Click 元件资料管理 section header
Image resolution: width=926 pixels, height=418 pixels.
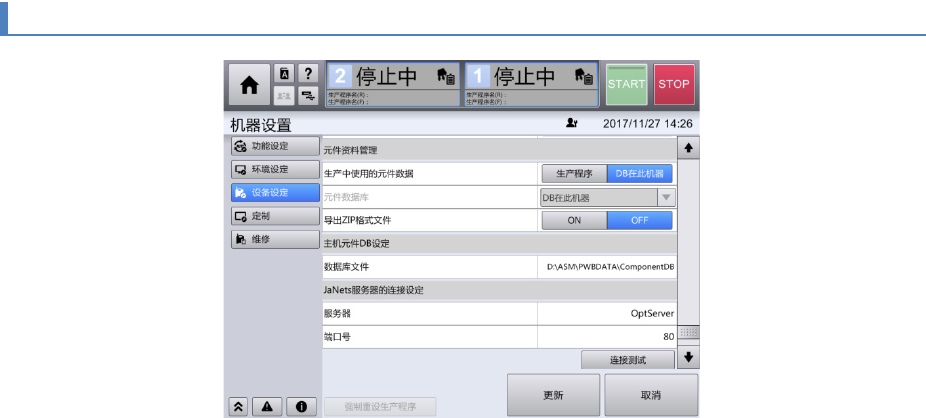499,151
